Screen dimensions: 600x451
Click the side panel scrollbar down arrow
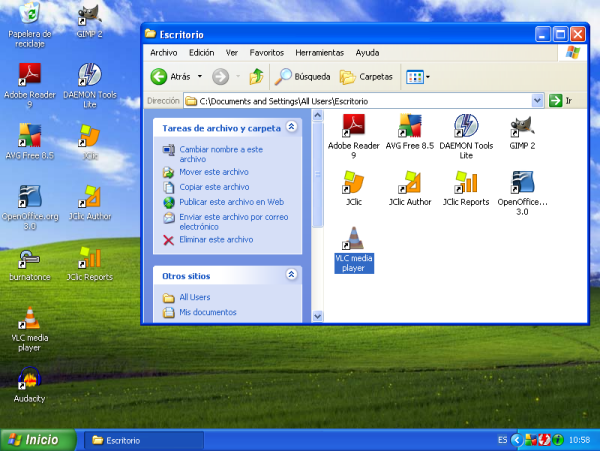coord(318,316)
